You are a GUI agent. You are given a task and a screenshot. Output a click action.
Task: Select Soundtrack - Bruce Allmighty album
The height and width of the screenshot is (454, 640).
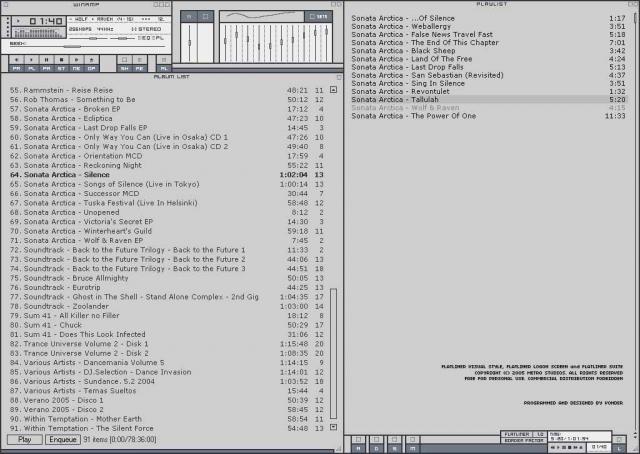point(167,278)
